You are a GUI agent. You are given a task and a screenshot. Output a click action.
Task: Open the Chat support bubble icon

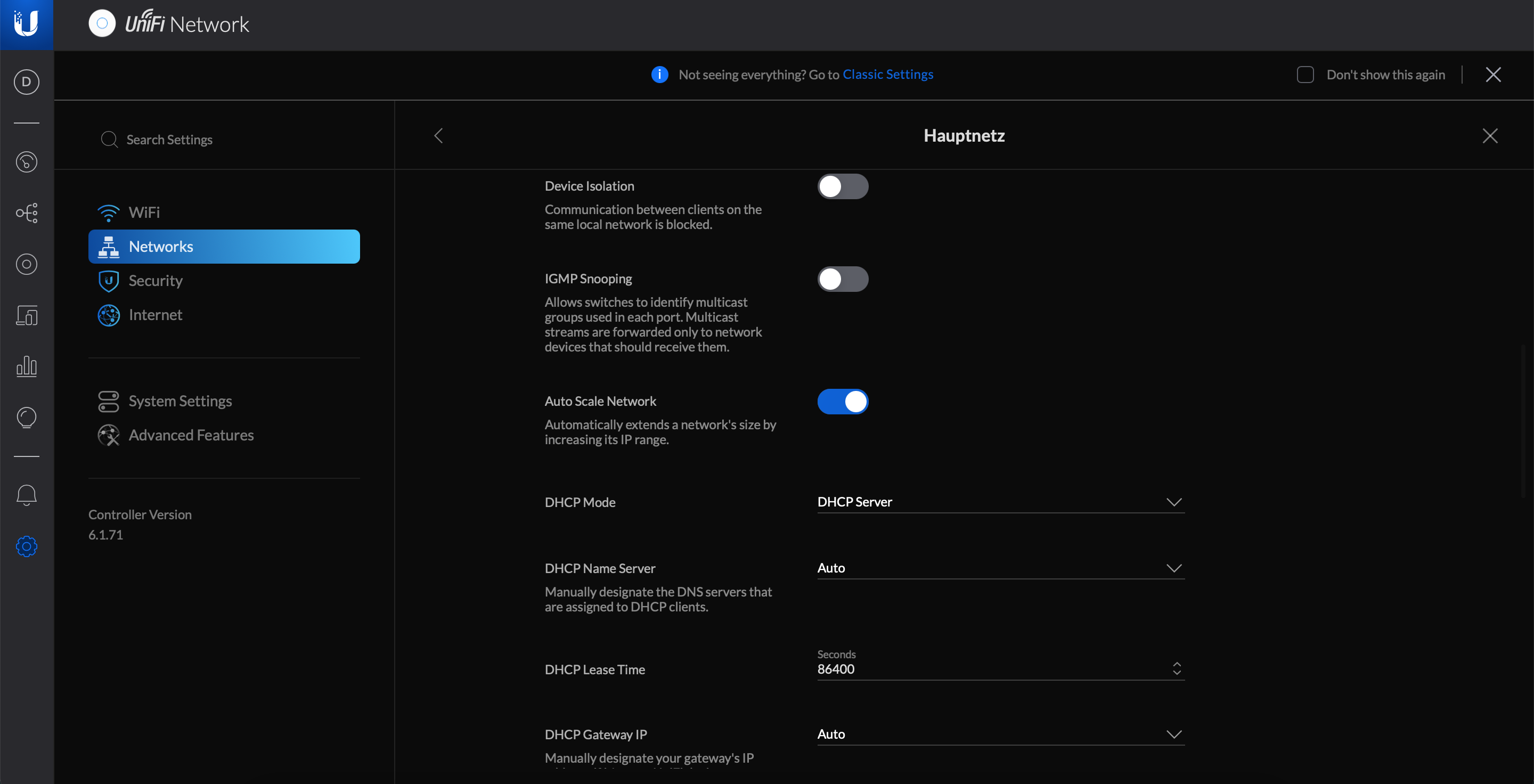point(26,418)
